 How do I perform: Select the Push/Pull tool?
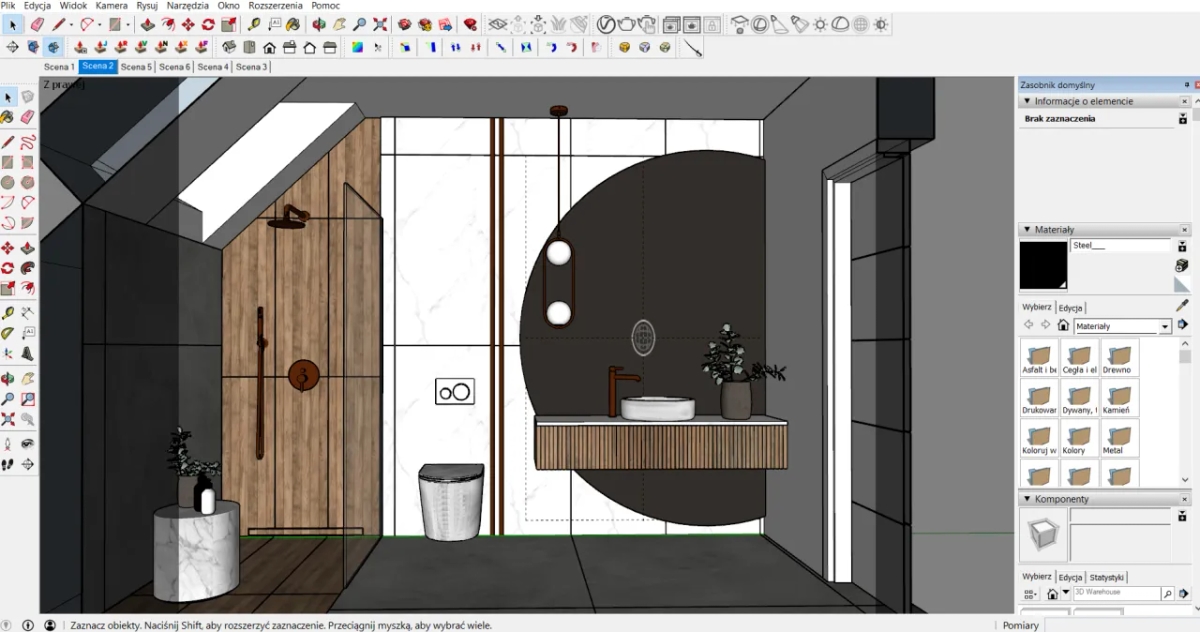click(147, 24)
